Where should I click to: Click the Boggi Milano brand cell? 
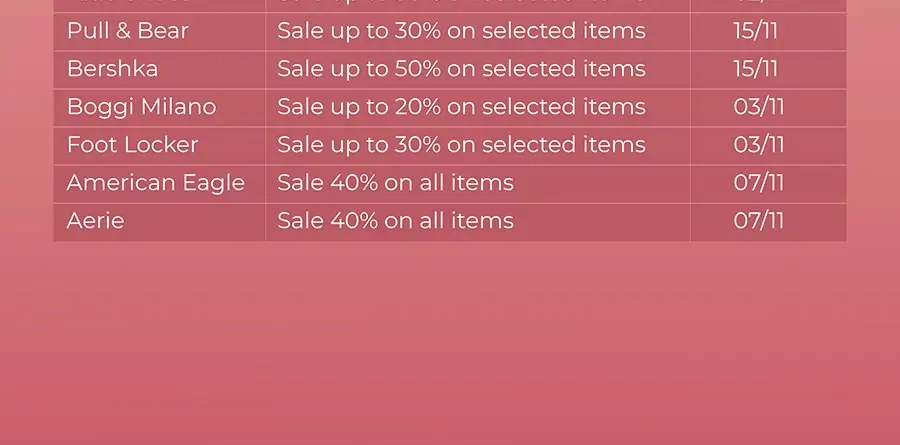click(x=160, y=107)
